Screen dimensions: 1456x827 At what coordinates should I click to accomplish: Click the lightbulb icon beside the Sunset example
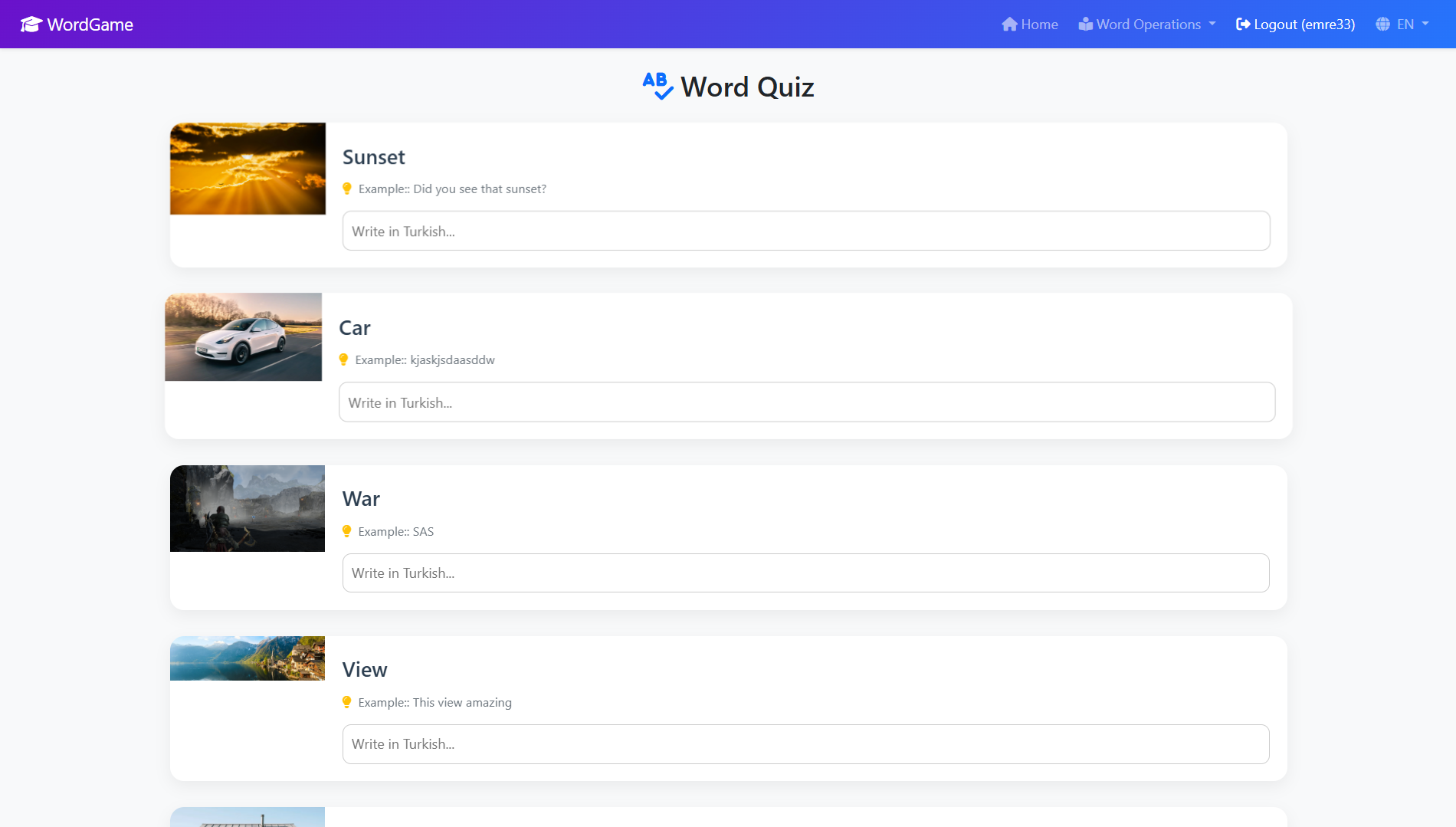(349, 188)
